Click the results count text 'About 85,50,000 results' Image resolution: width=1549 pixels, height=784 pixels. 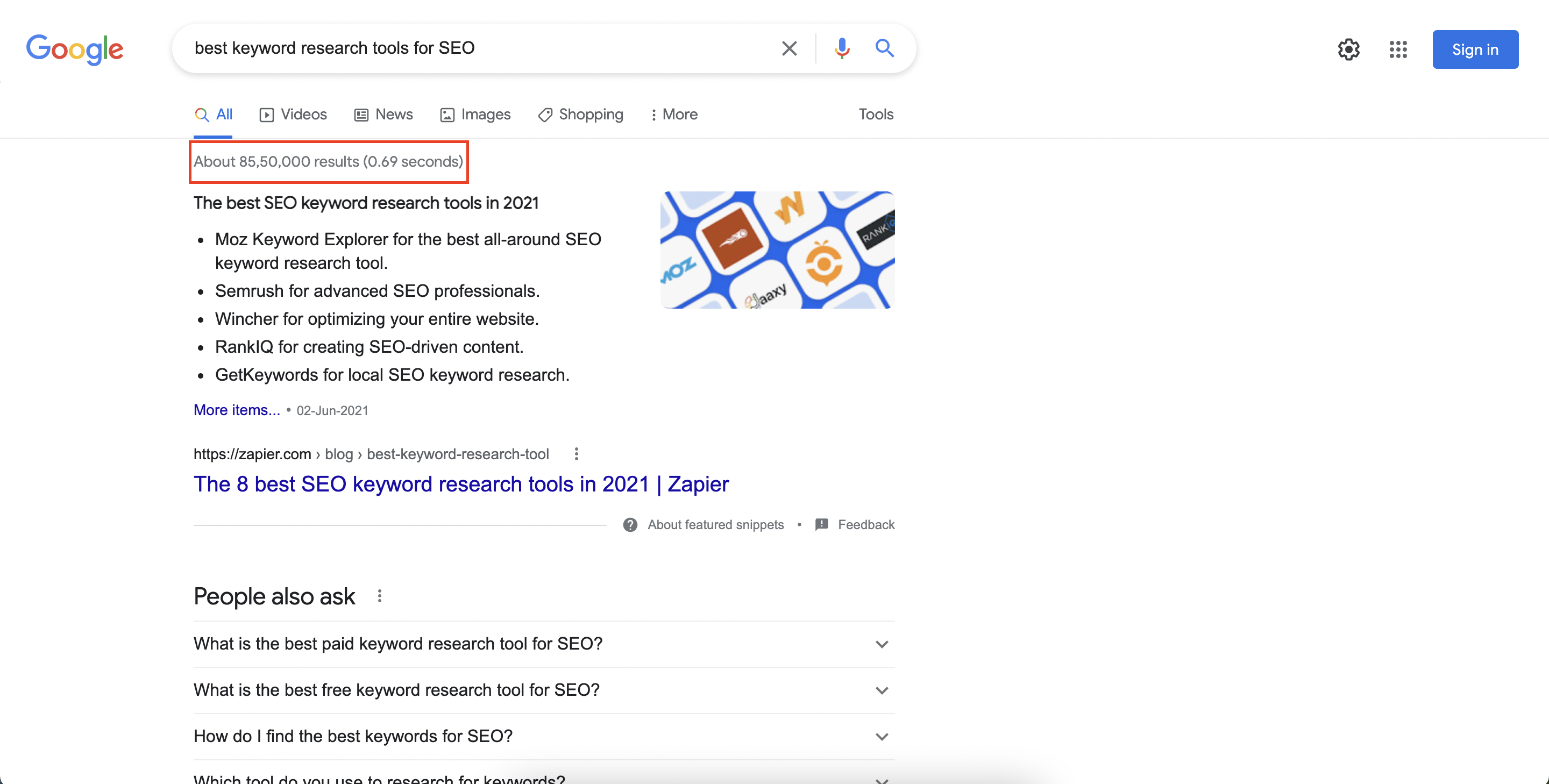276,162
